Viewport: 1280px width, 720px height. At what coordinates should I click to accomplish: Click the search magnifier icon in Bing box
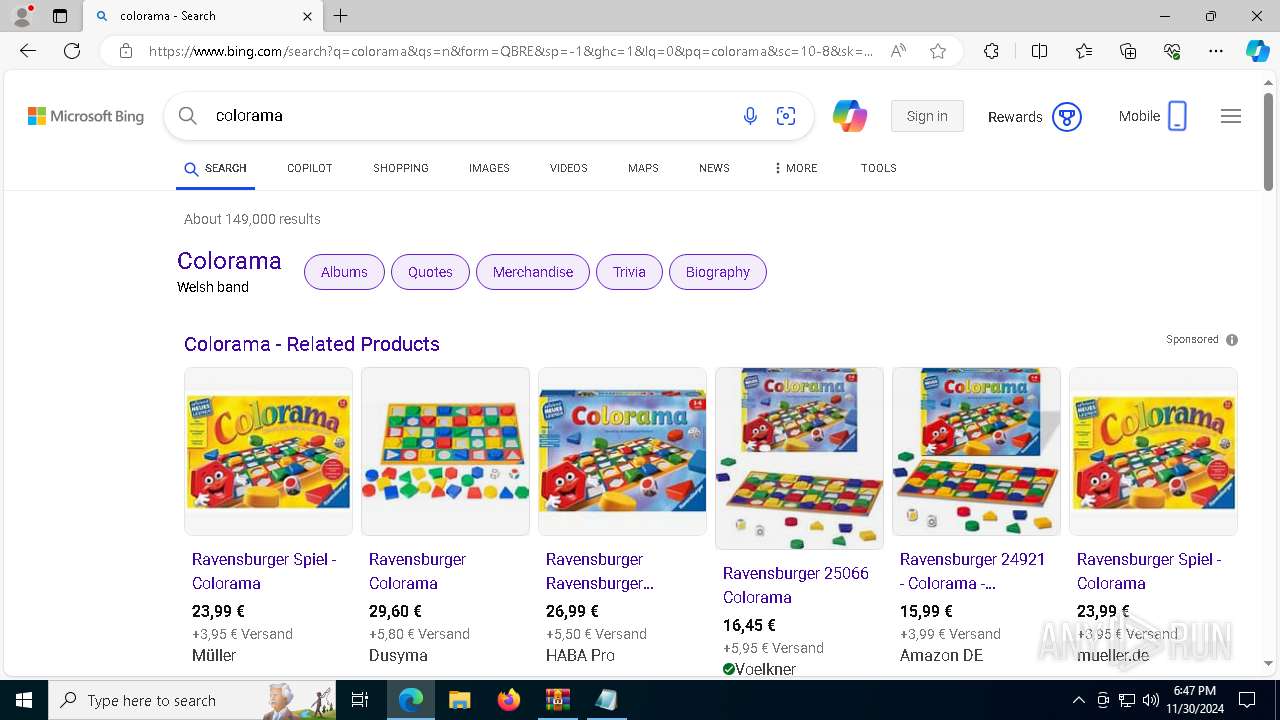tap(188, 116)
